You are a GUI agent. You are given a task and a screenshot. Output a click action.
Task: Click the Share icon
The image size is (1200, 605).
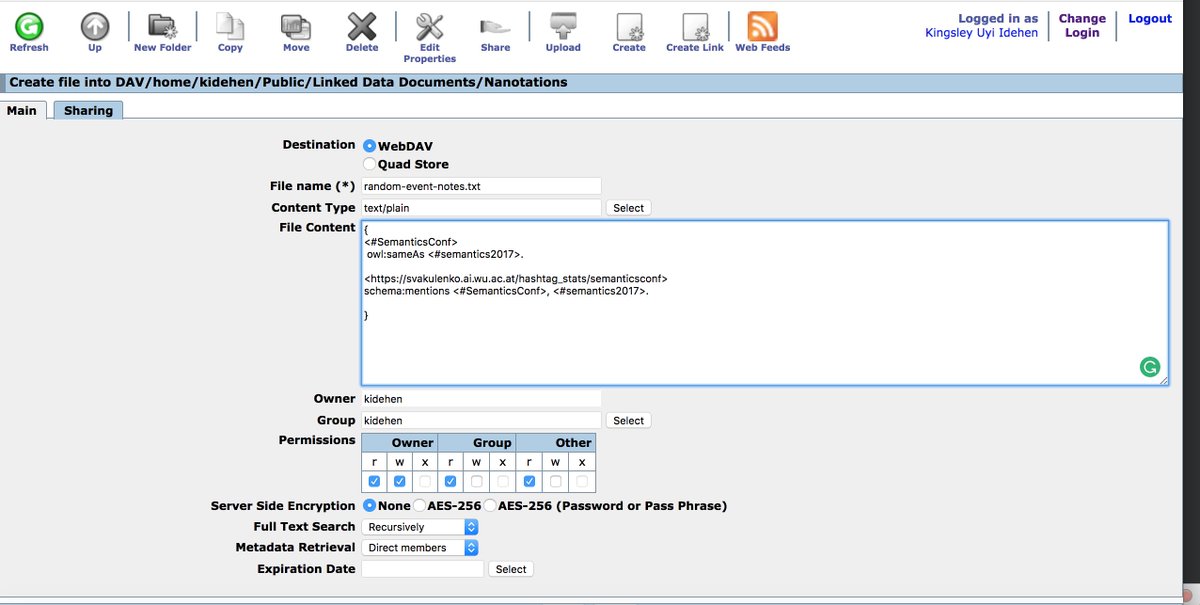tap(495, 25)
